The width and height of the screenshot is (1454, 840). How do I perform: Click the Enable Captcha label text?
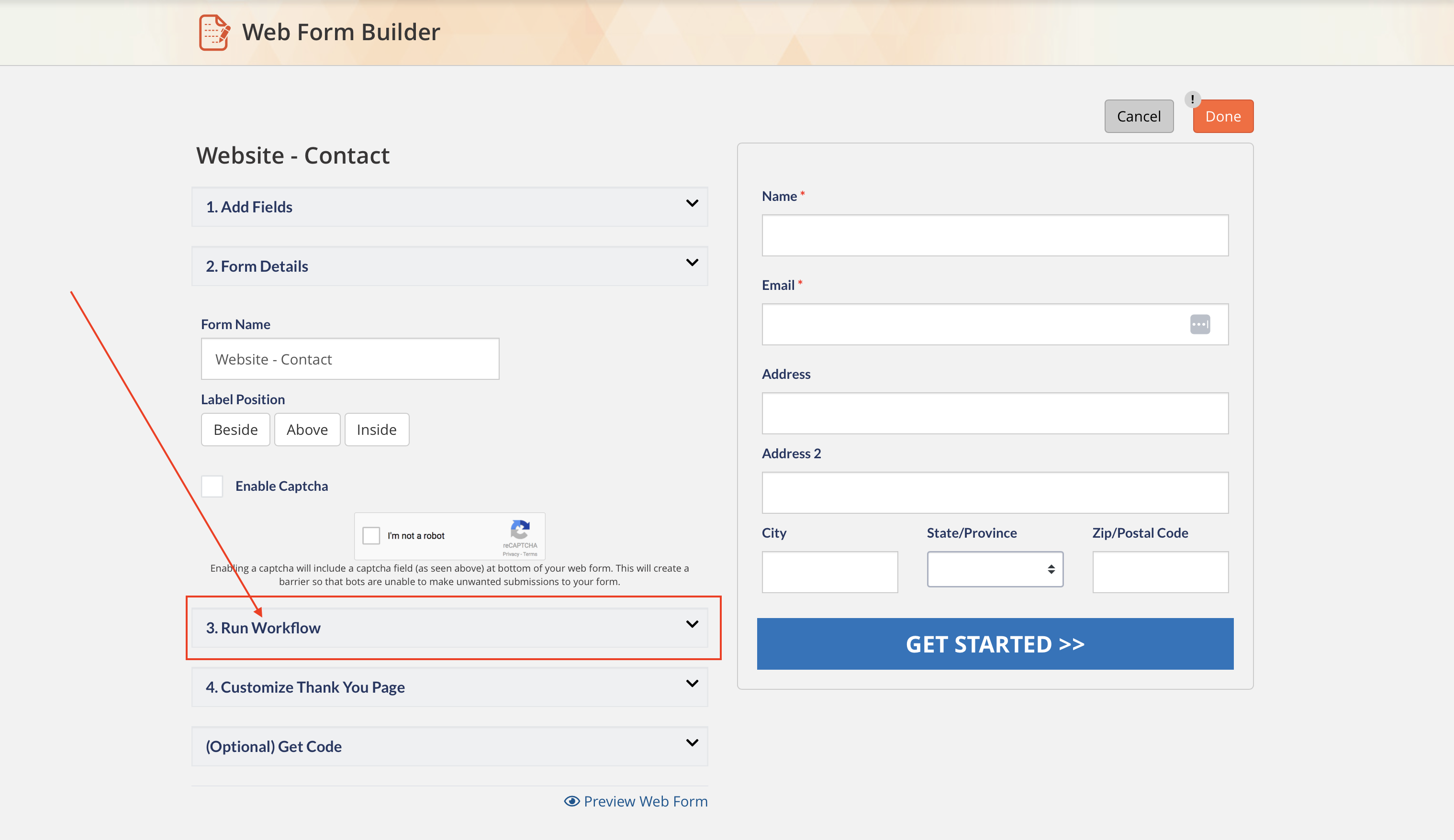pos(281,486)
